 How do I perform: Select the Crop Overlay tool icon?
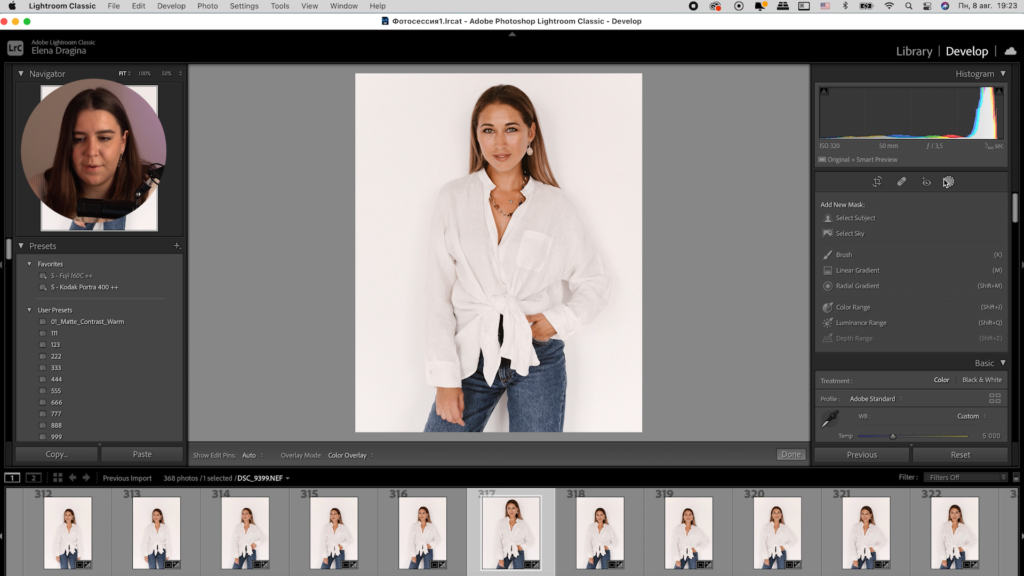(877, 182)
